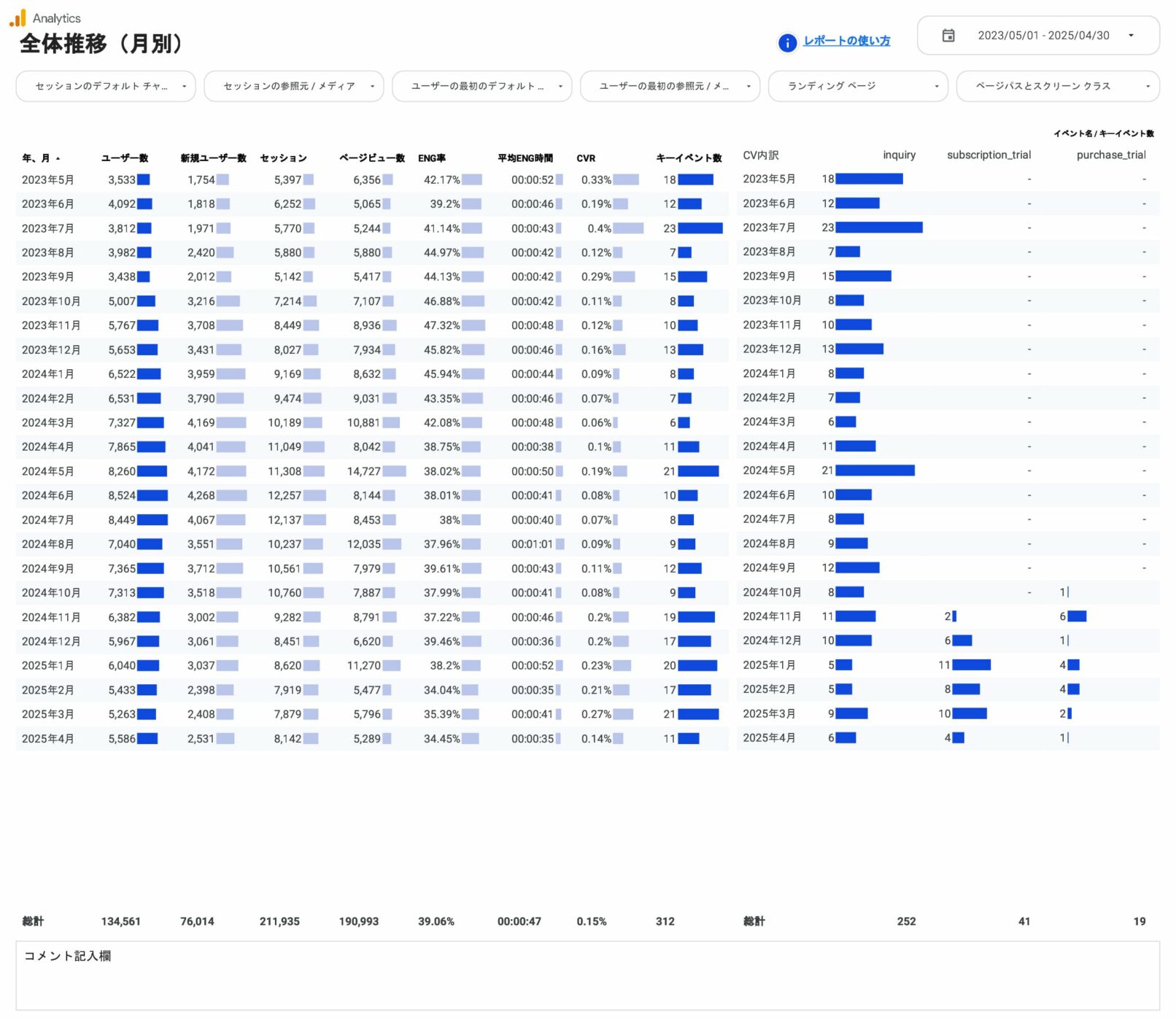This screenshot has height=1019, width=1176.
Task: Sort table by セッション column header
Action: 283,158
